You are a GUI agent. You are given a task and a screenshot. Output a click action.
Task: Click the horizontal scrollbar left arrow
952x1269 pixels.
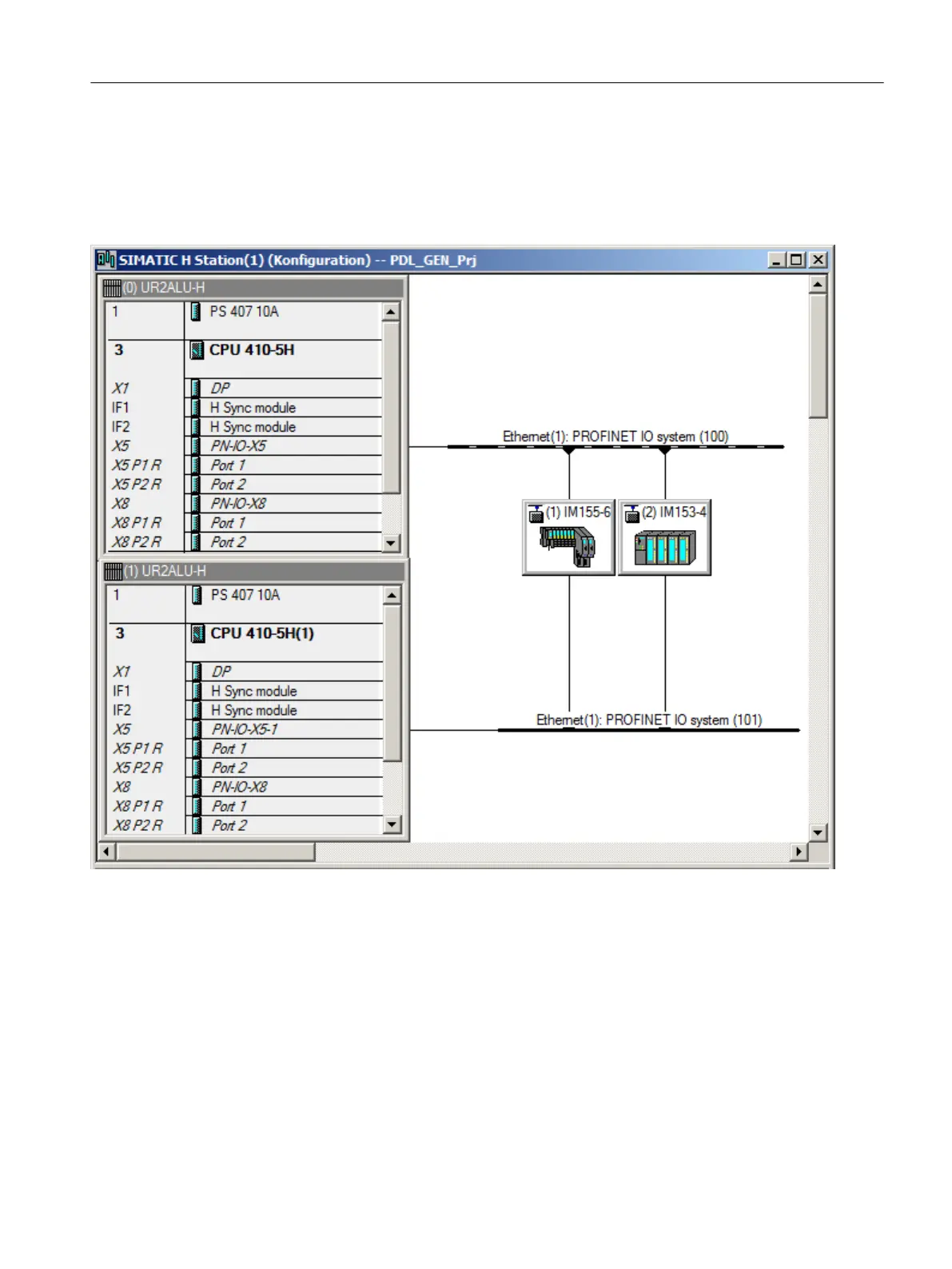click(106, 852)
